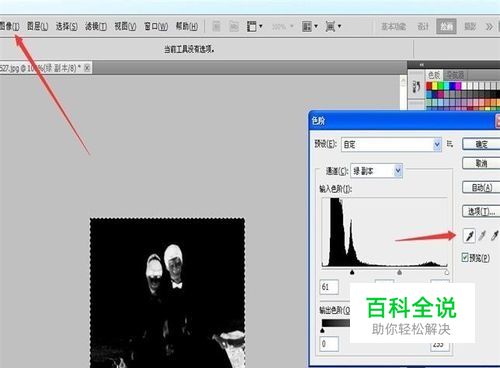
Task: Switch to the 设计 workspace
Action: tap(423, 26)
